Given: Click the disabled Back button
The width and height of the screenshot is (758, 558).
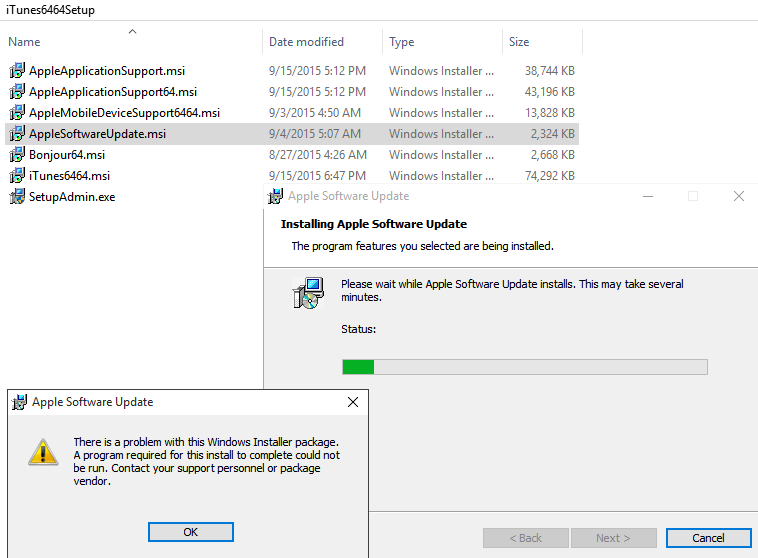Looking at the screenshot, I should 525,538.
